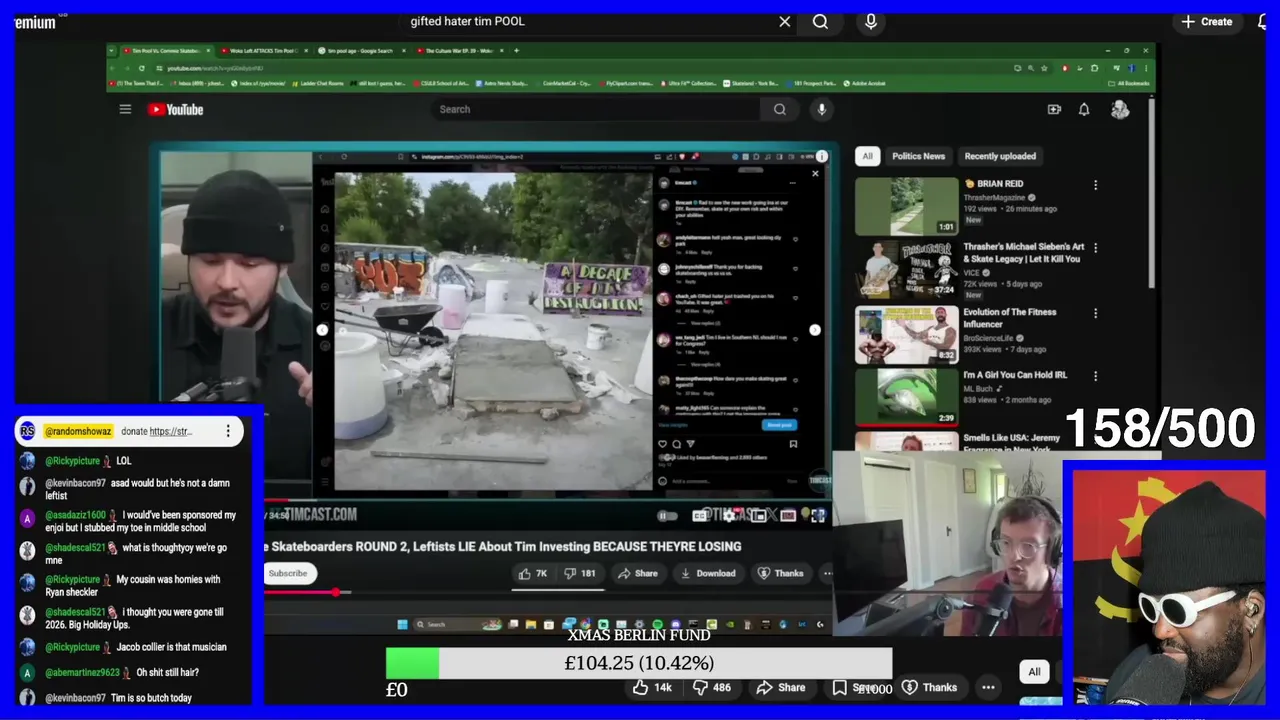The width and height of the screenshot is (1280, 720).
Task: Select the 'All' chip at bottom right
Action: [x=1034, y=672]
